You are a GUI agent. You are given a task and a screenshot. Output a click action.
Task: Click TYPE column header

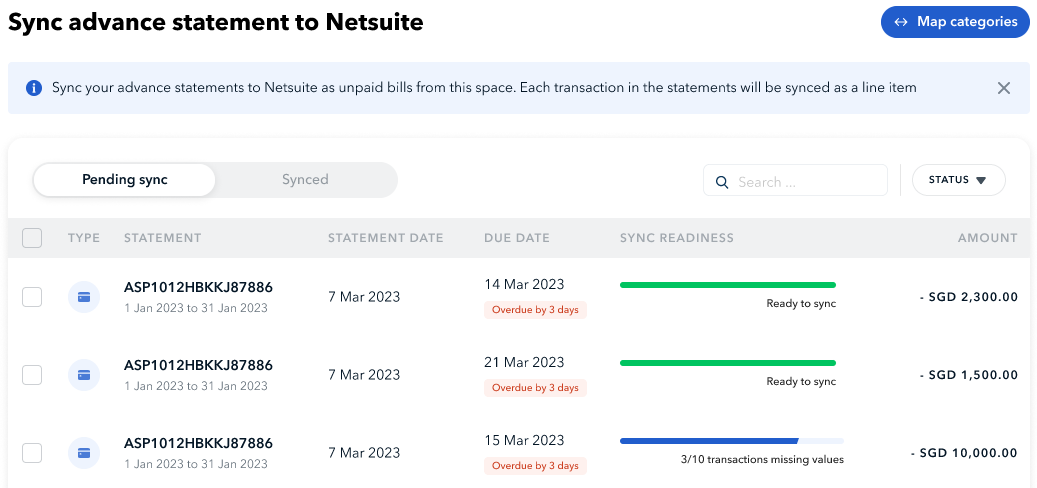(84, 238)
